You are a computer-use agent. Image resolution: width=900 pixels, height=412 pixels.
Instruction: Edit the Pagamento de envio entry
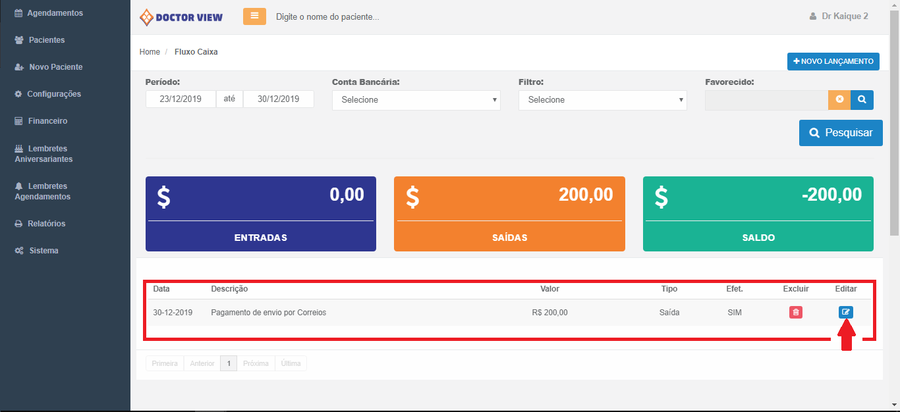(846, 312)
